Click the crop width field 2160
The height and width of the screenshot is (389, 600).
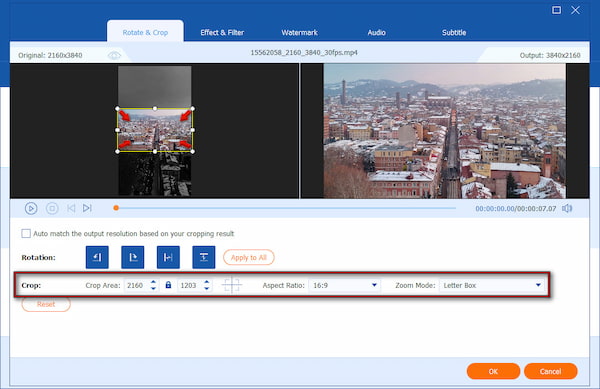click(x=136, y=285)
